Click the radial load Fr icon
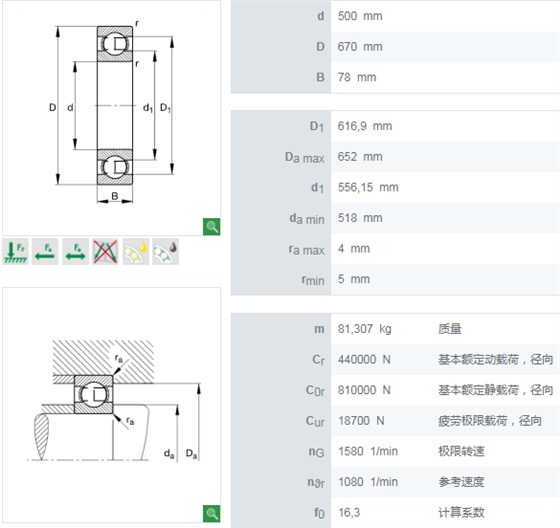 click(x=15, y=251)
